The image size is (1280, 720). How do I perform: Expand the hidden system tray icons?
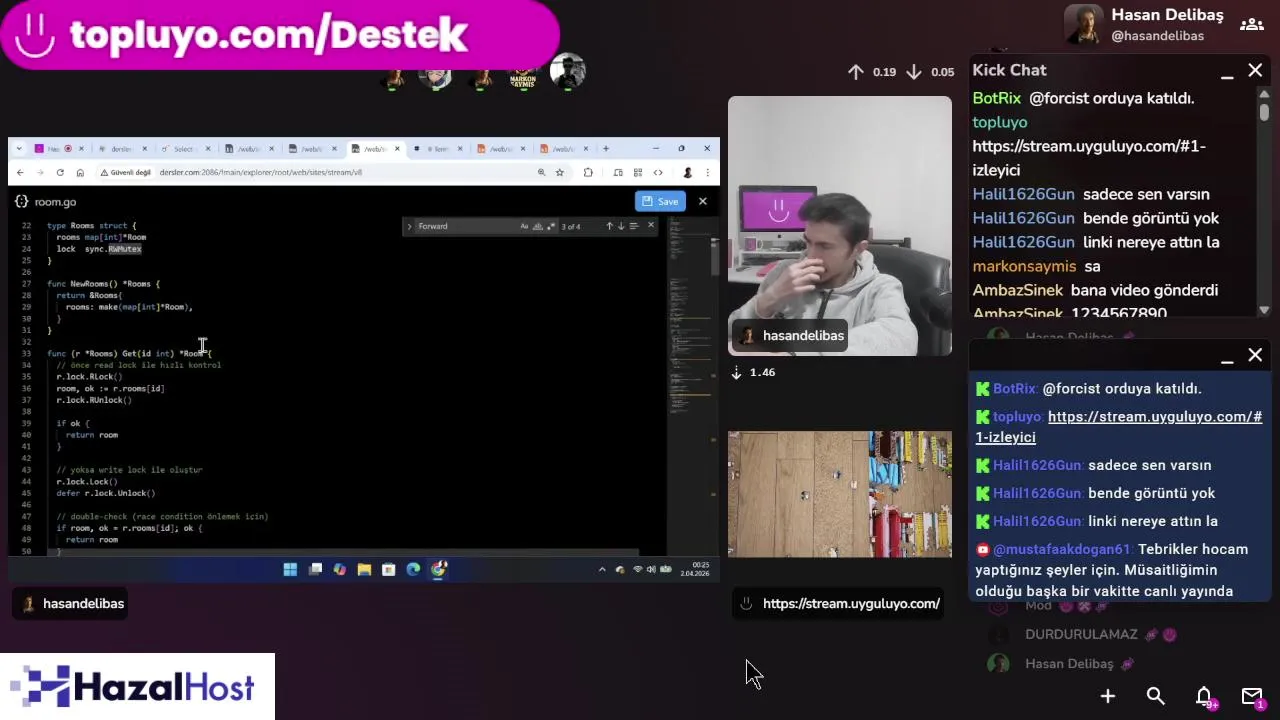click(x=602, y=569)
